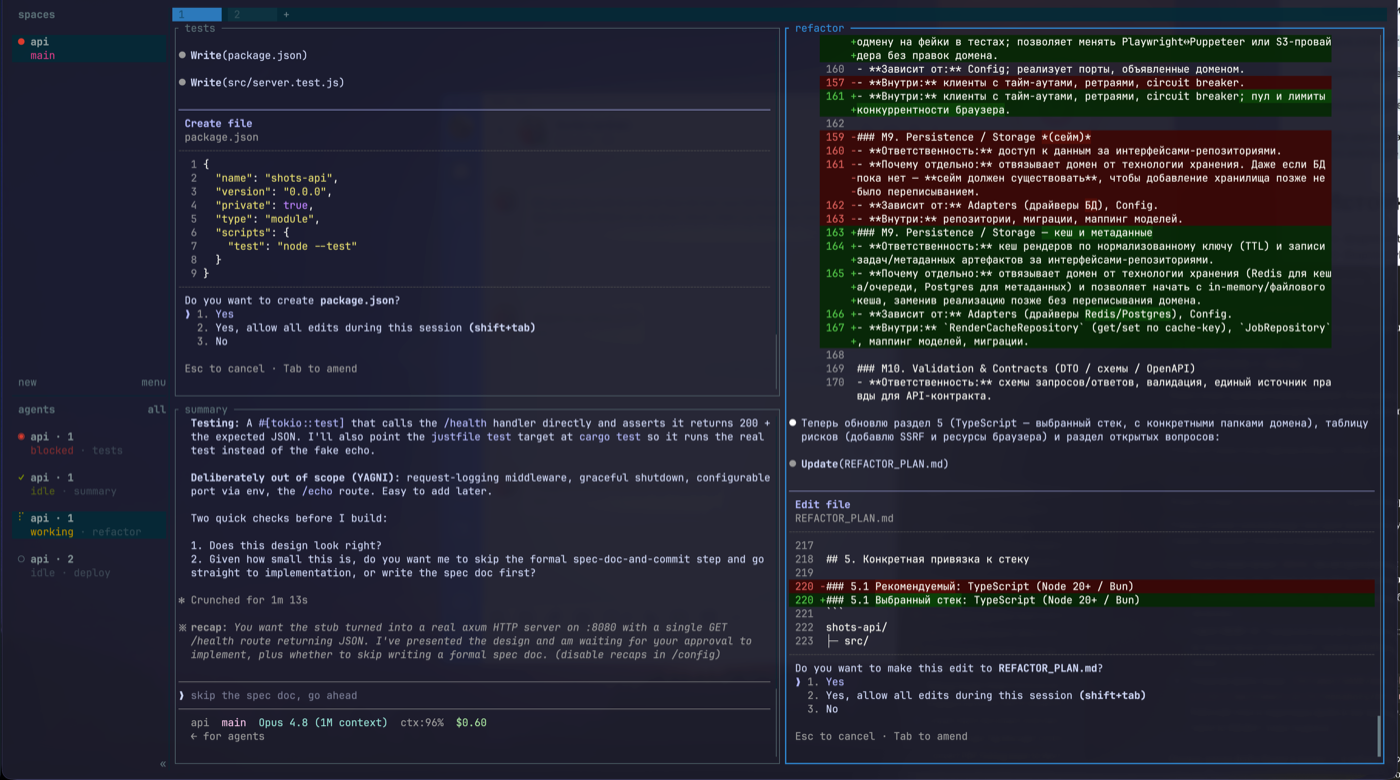Viewport: 1400px width, 780px height.
Task: Open the idle summary agent entry
Action: pos(90,484)
